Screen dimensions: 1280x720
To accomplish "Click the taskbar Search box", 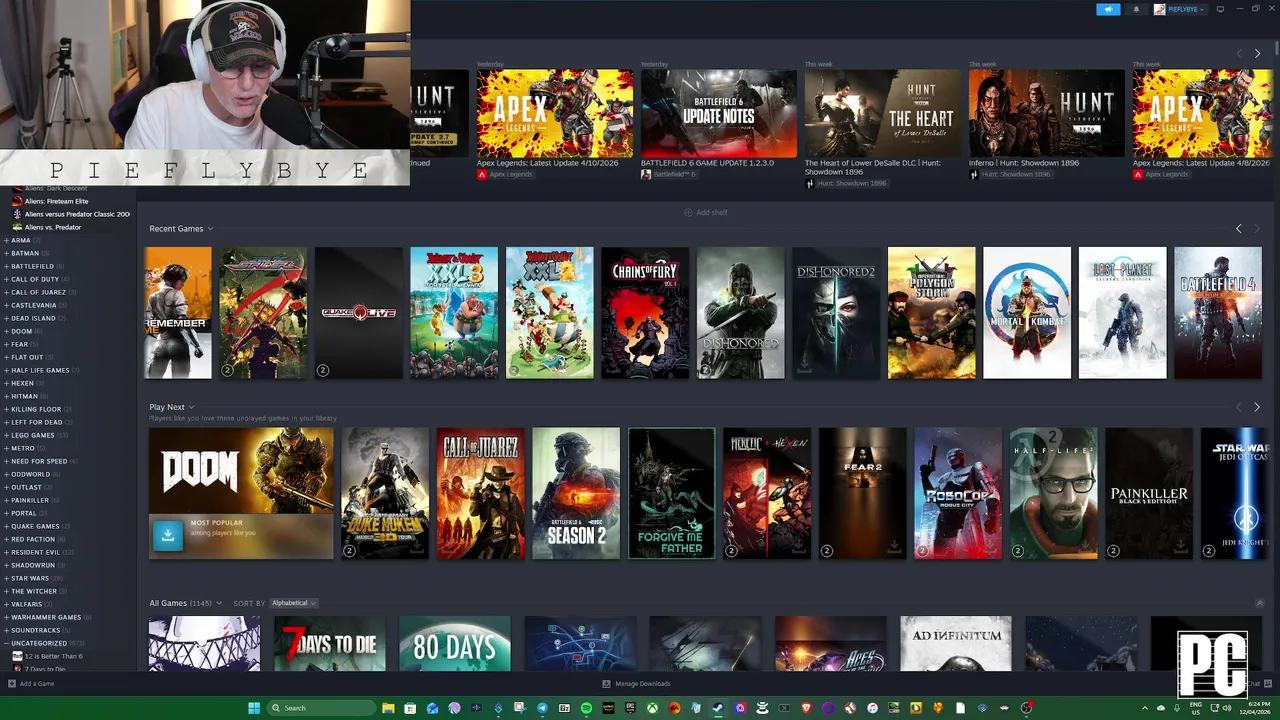I will (x=321, y=708).
